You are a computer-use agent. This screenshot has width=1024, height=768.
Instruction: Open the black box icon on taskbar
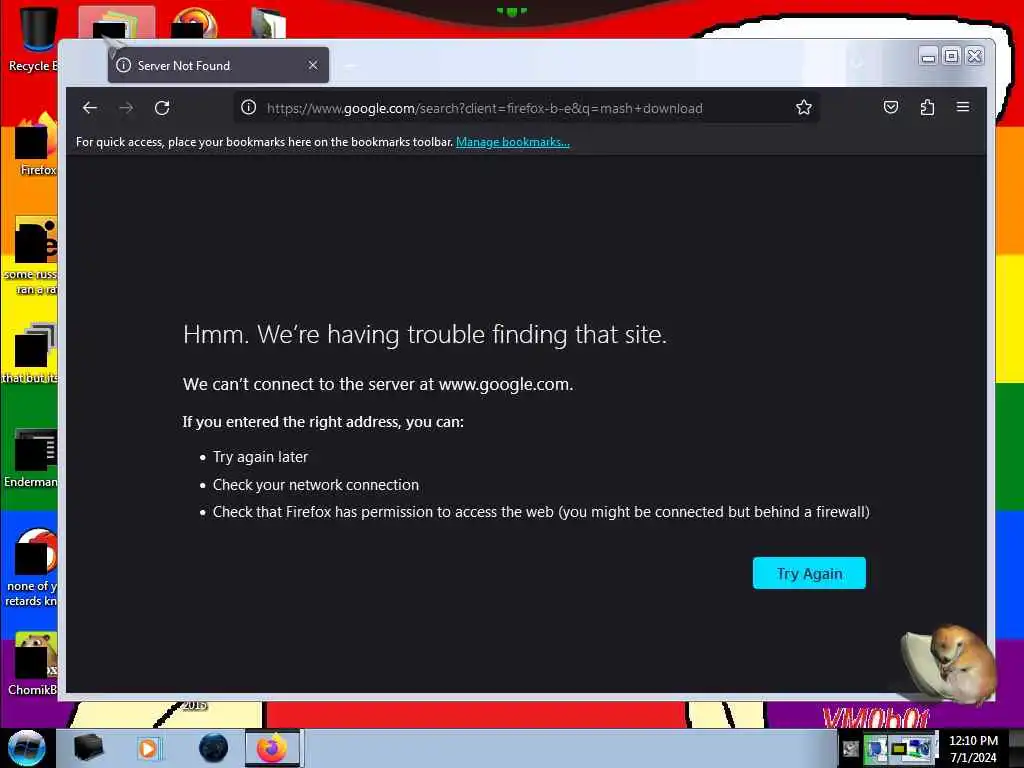click(x=89, y=748)
